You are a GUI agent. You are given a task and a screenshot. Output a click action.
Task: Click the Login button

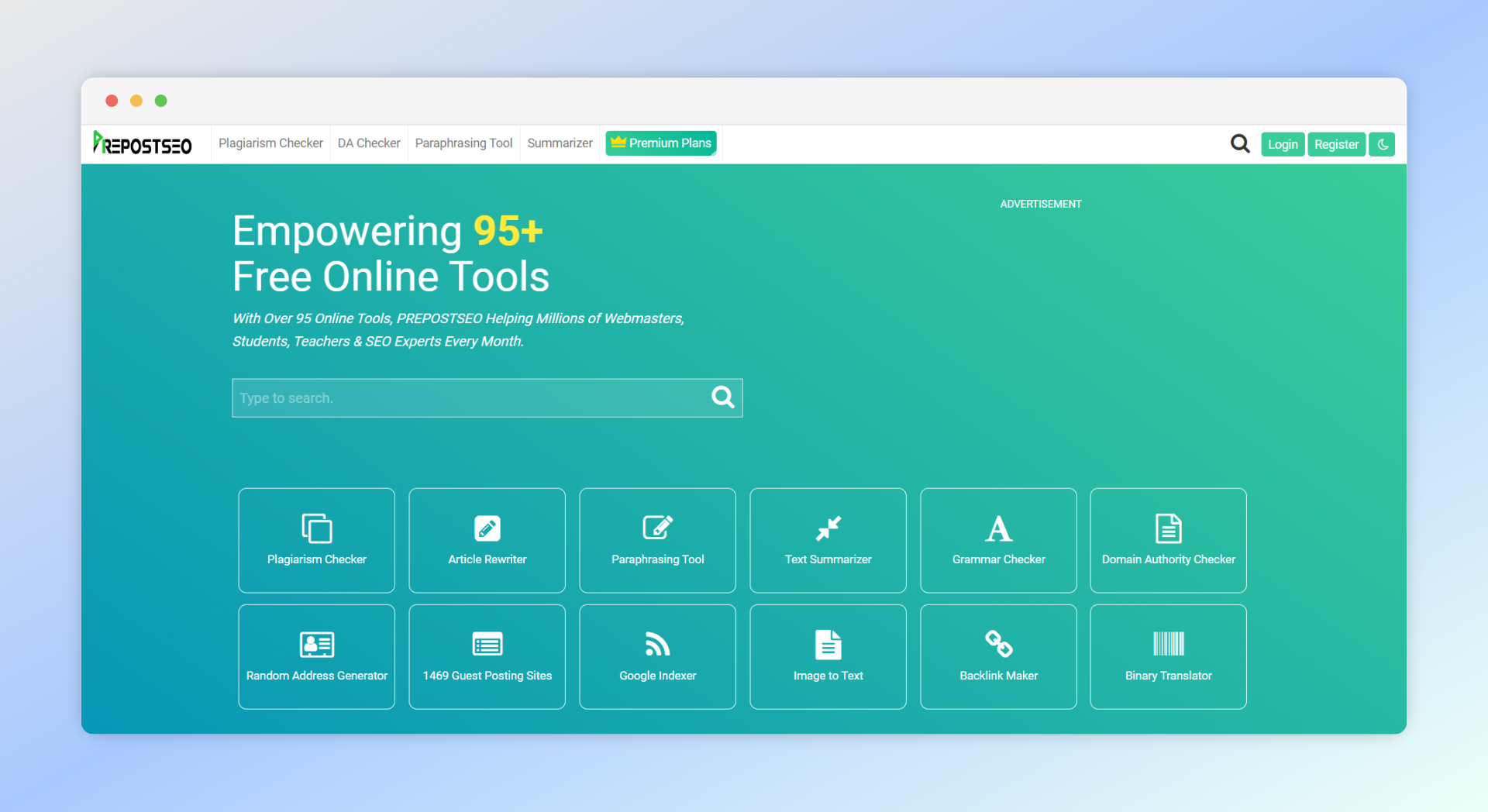pyautogui.click(x=1283, y=144)
